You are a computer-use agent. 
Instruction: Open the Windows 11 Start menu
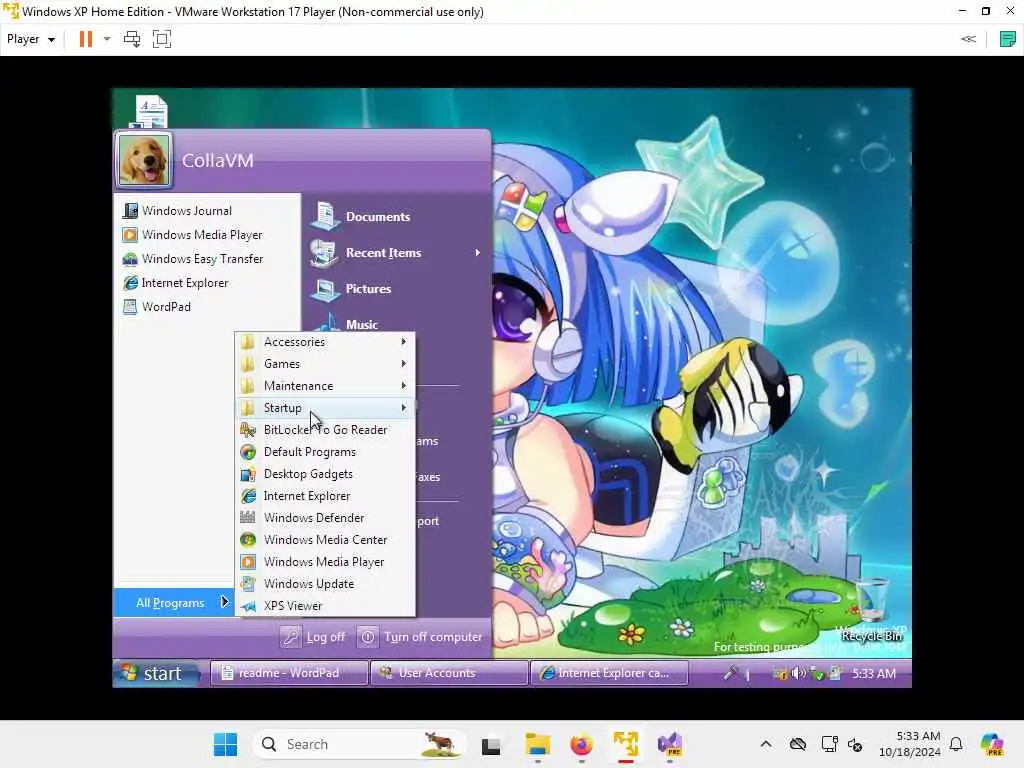pyautogui.click(x=225, y=744)
